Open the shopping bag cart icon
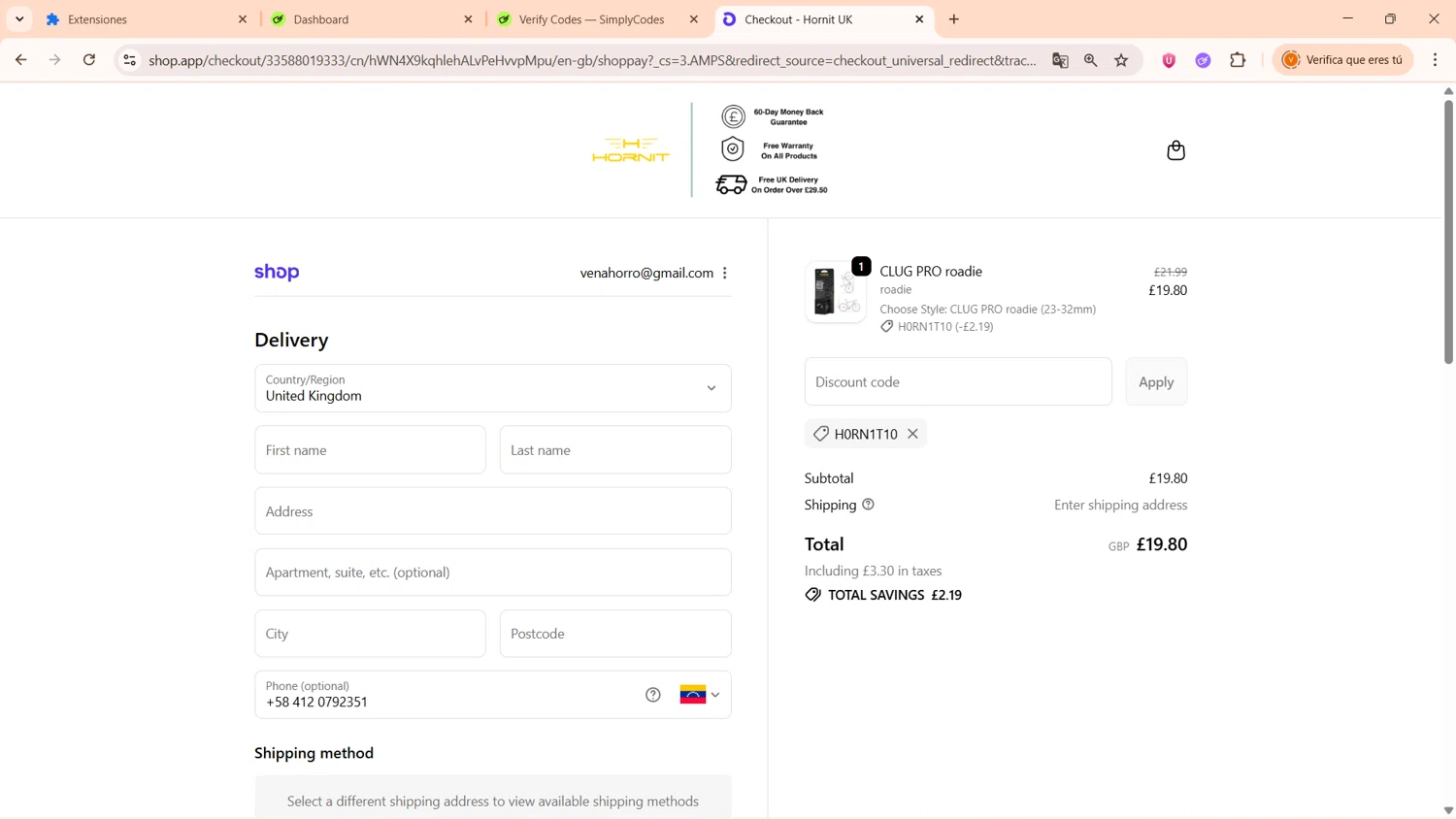The image size is (1456, 819). 1175,150
